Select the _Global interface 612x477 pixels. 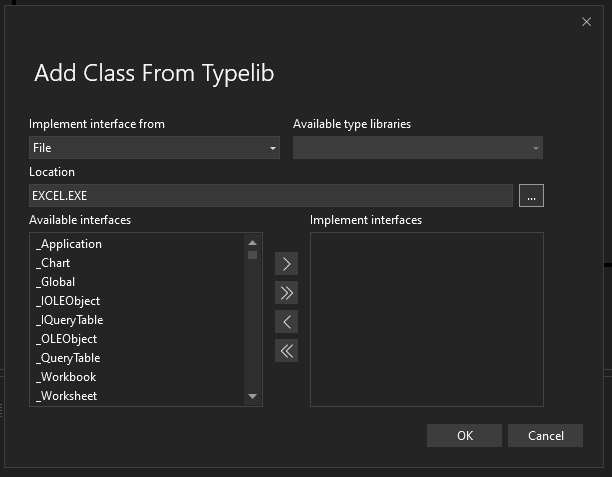tap(57, 282)
